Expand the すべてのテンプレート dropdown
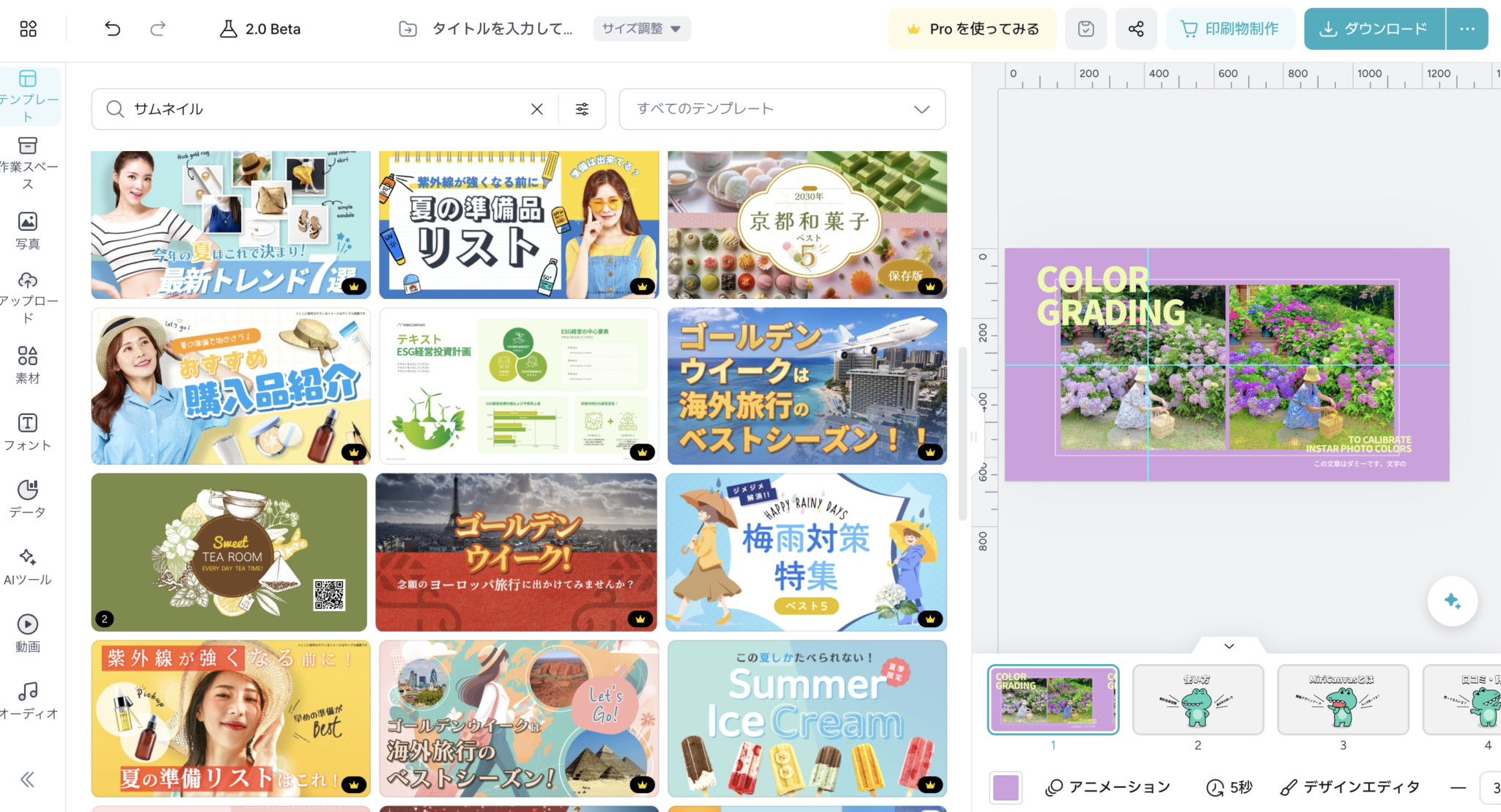Viewport: 1501px width, 812px height. pyautogui.click(x=782, y=109)
